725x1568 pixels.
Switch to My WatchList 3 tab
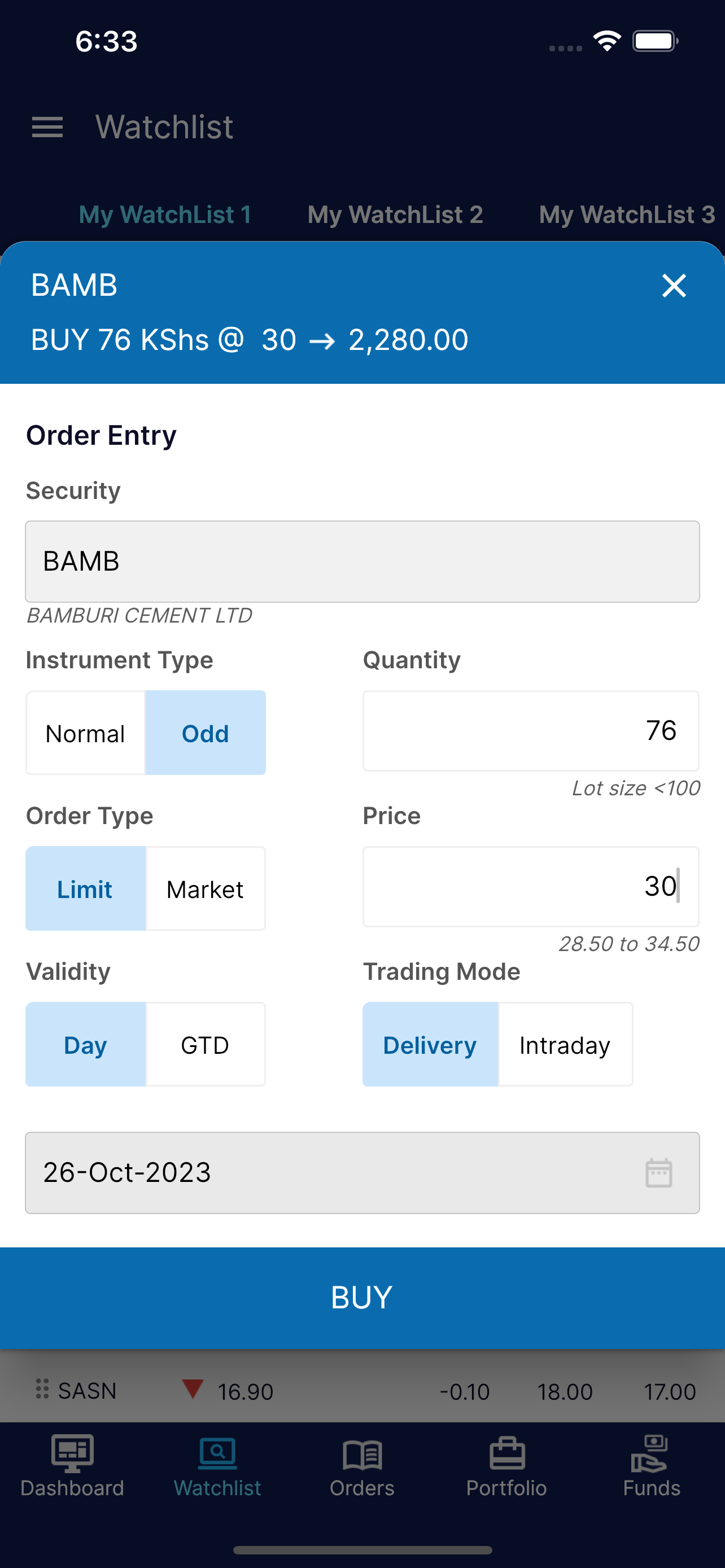[627, 214]
